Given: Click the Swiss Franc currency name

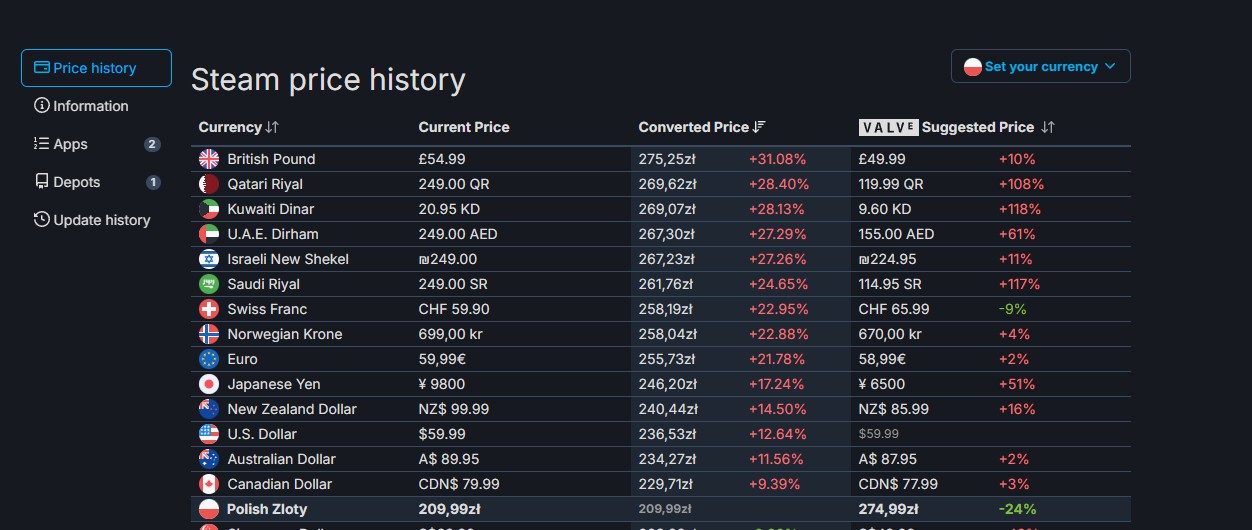Looking at the screenshot, I should [x=267, y=309].
